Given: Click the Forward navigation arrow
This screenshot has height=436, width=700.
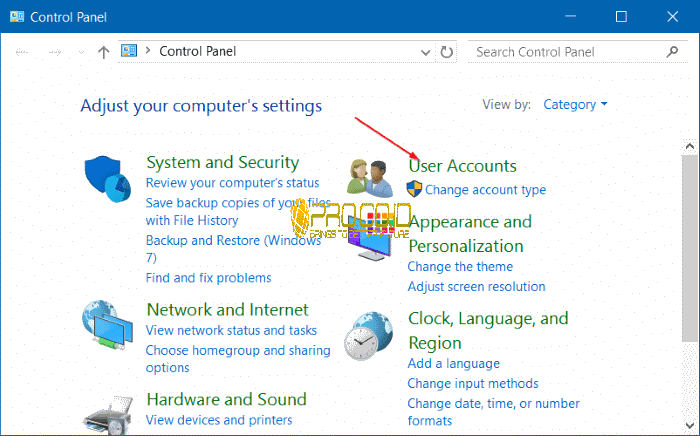Looking at the screenshot, I should coord(55,52).
